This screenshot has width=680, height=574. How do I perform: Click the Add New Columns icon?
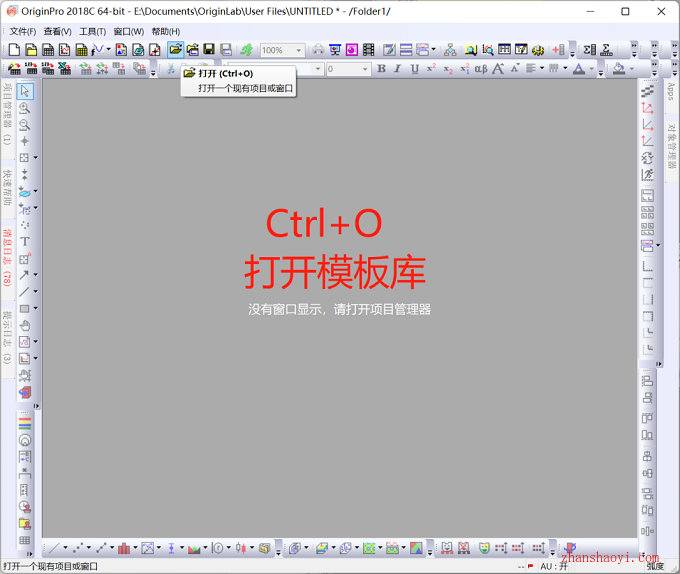[558, 50]
